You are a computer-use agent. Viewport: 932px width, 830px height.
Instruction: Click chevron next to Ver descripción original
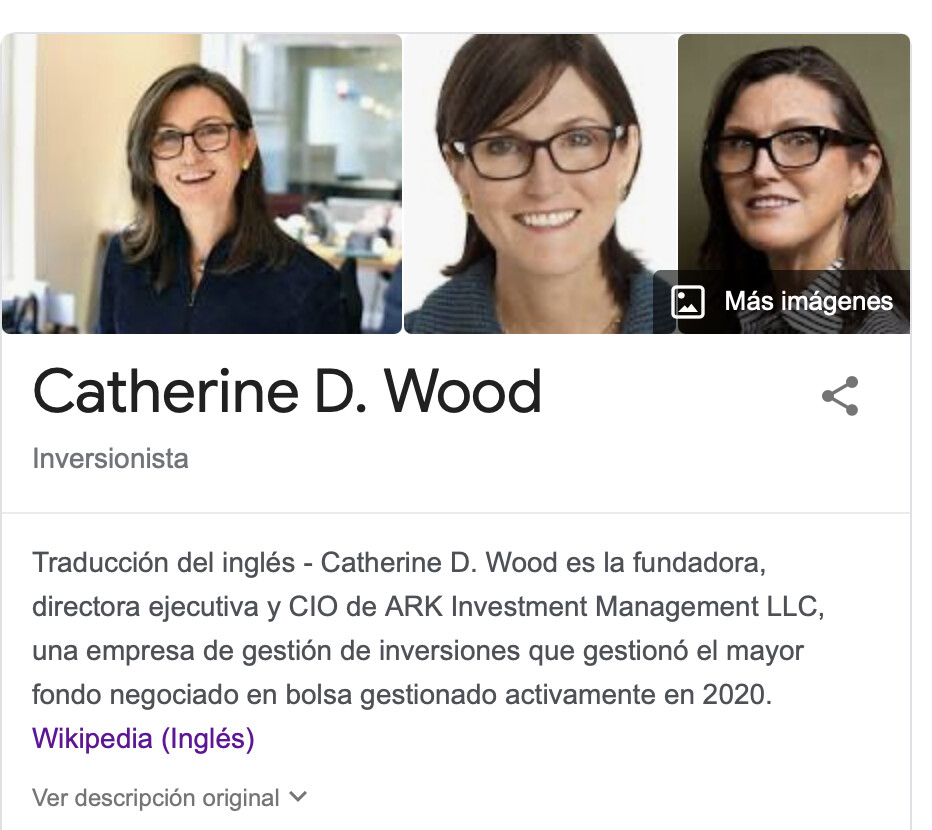pyautogui.click(x=298, y=796)
